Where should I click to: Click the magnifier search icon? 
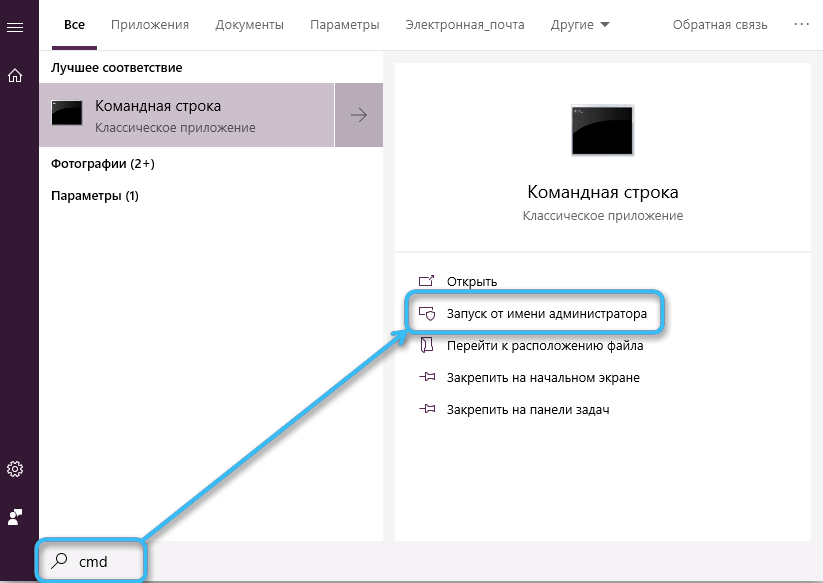coord(59,562)
